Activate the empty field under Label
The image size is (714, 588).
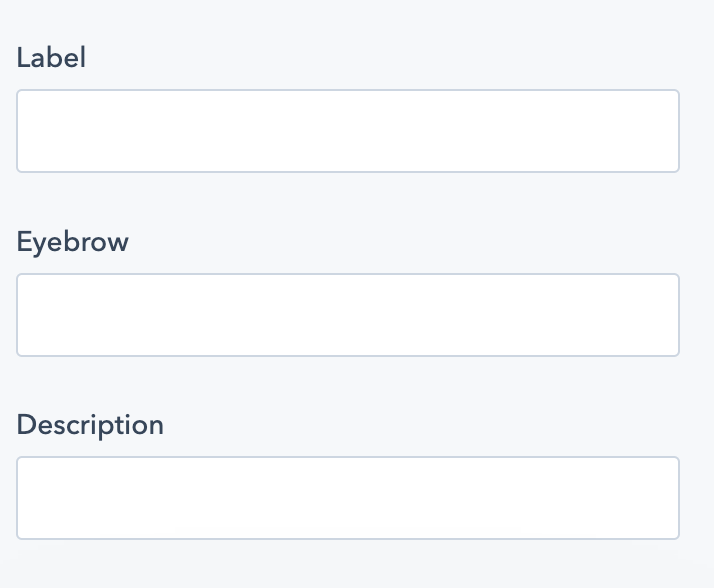click(x=348, y=131)
